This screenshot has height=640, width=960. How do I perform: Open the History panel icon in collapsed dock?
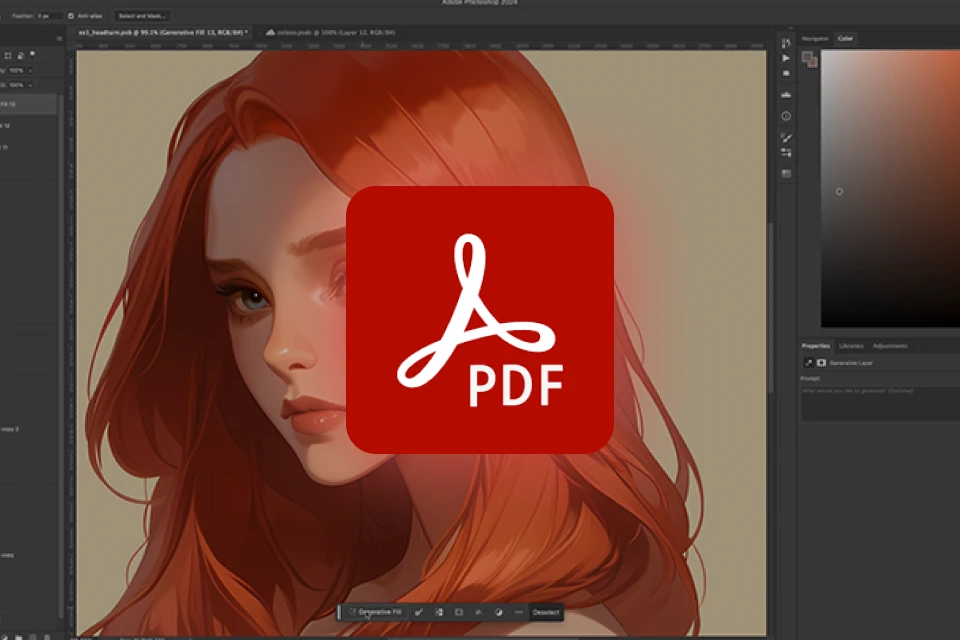[x=786, y=43]
